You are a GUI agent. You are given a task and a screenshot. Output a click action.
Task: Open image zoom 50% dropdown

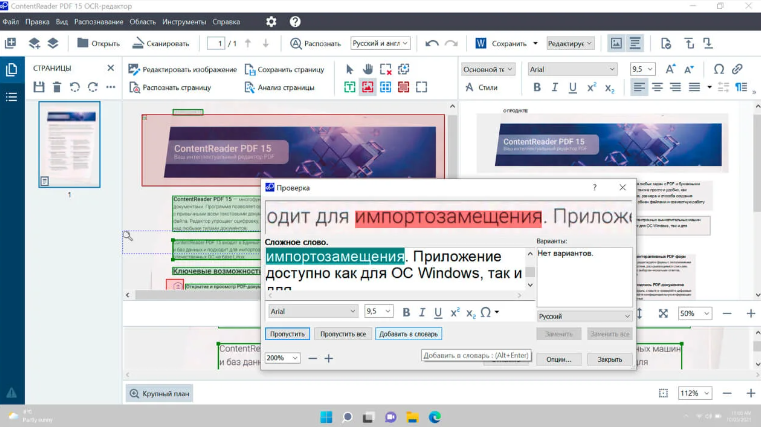[695, 313]
